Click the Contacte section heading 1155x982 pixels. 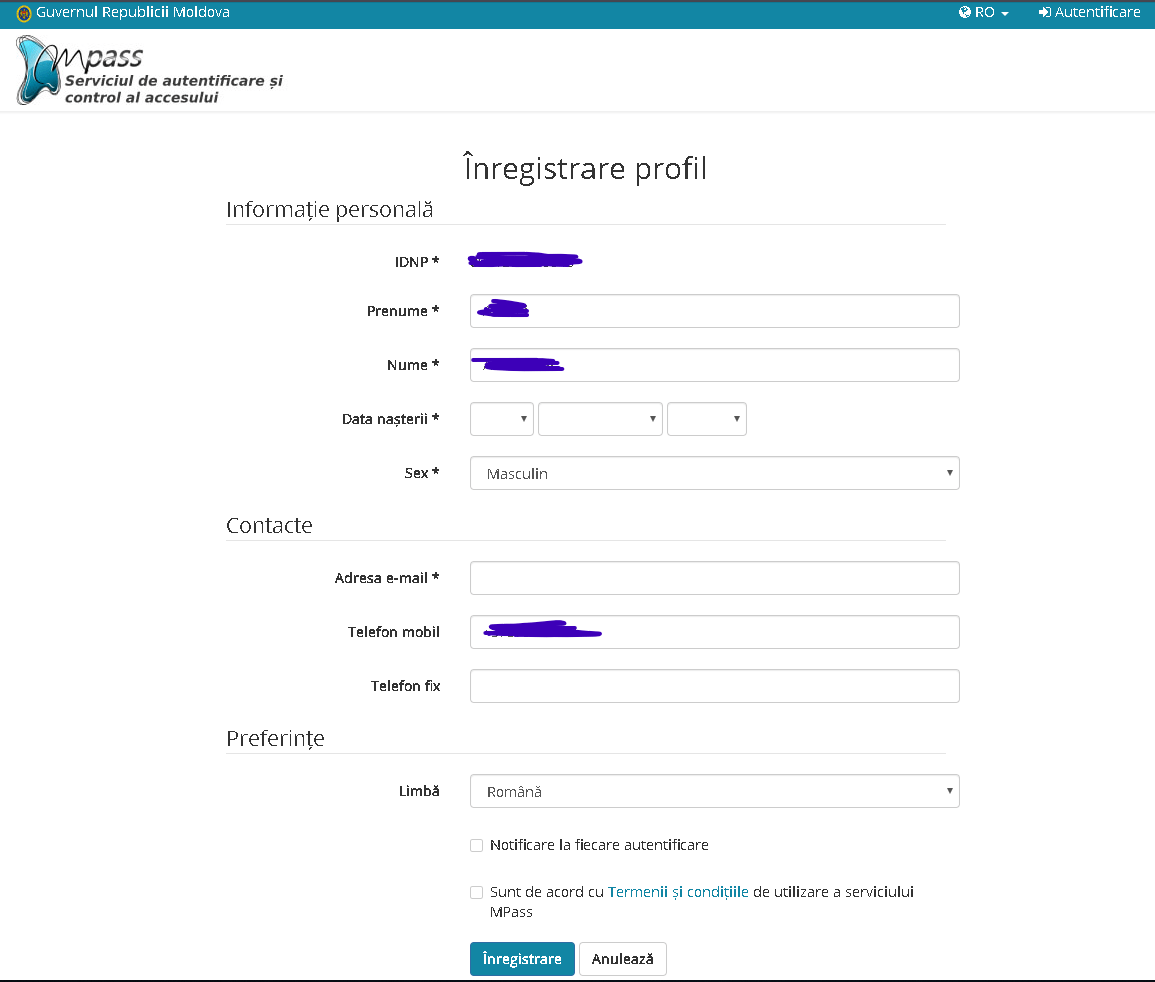pos(270,525)
